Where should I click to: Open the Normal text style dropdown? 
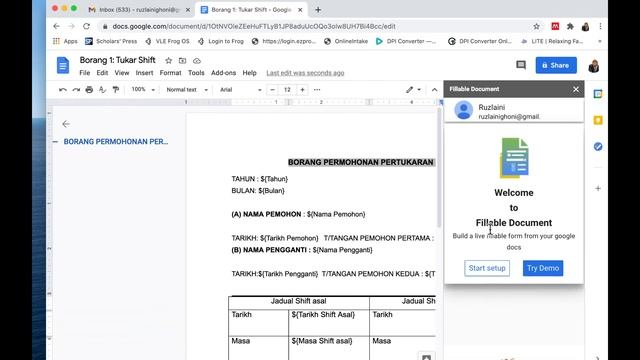[x=187, y=90]
